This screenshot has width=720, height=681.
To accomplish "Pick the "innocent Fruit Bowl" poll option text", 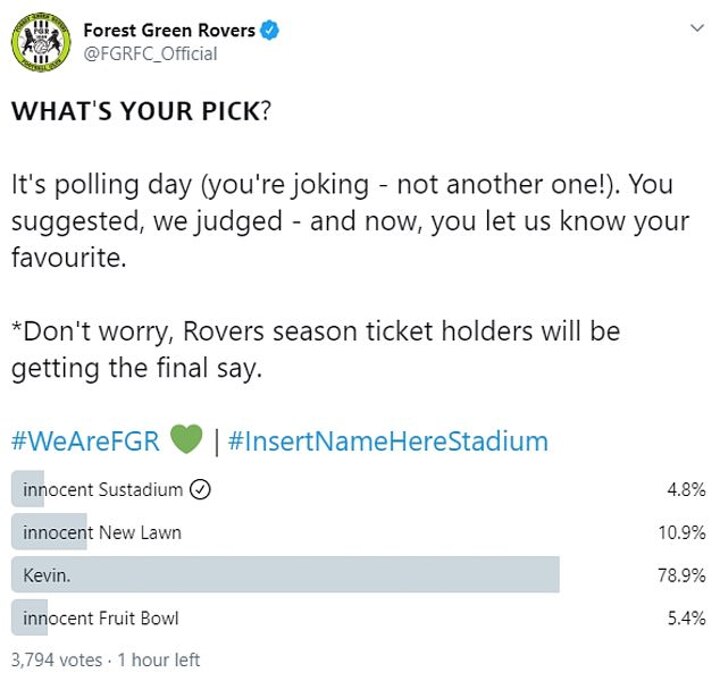I will (101, 618).
